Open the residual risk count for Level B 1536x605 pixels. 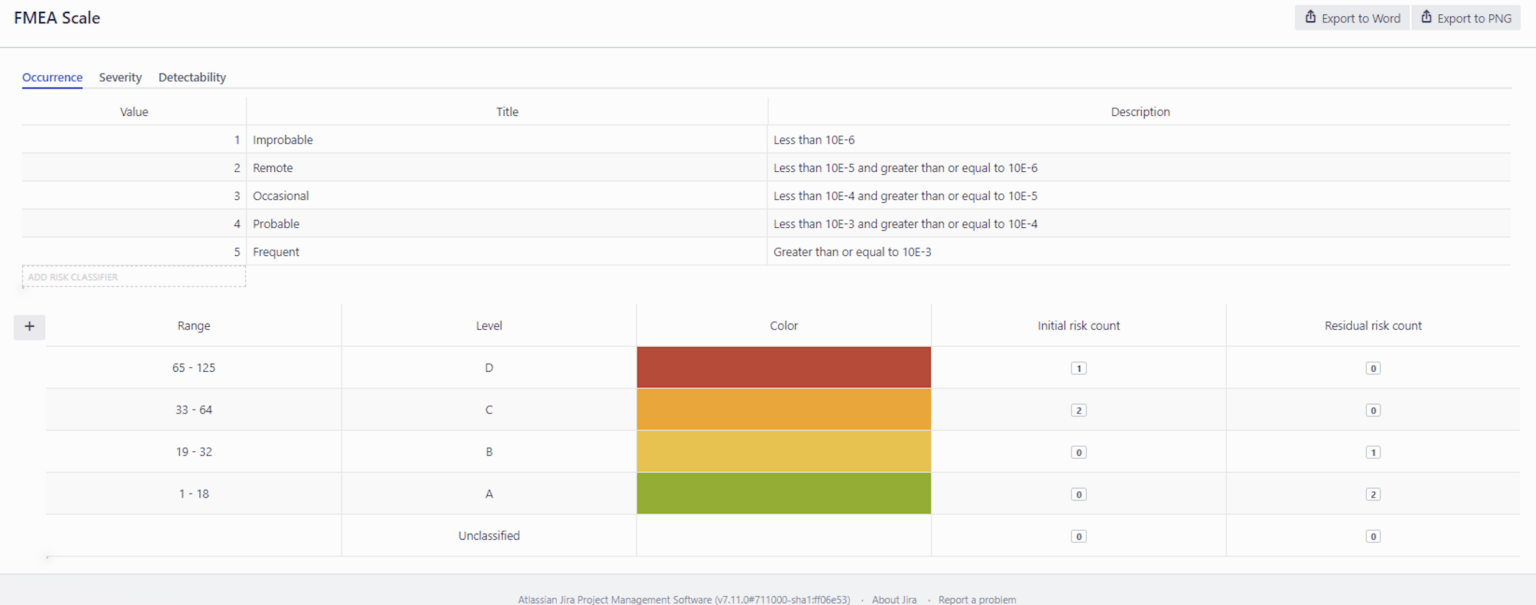coord(1373,451)
